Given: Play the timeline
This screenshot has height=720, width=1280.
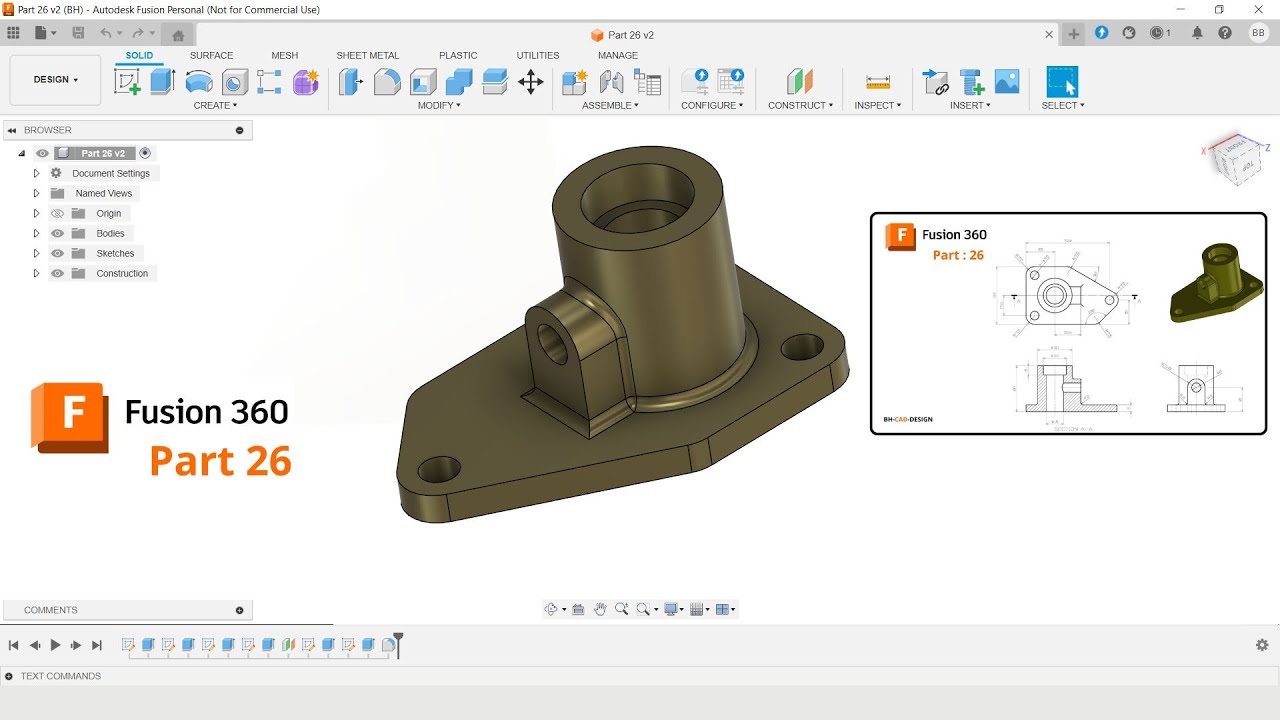Looking at the screenshot, I should [x=55, y=645].
